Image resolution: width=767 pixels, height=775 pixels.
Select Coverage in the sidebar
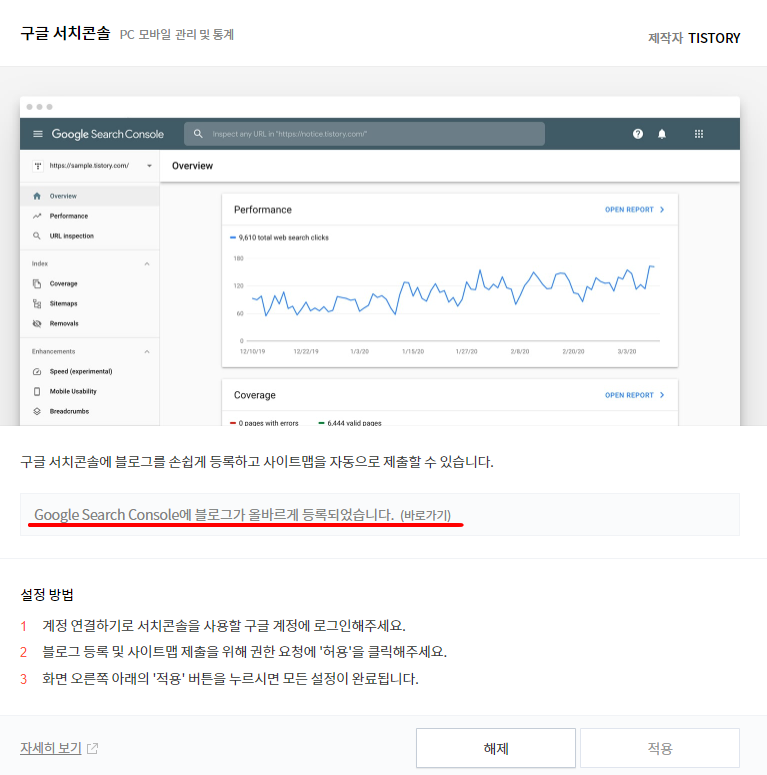(x=90, y=284)
